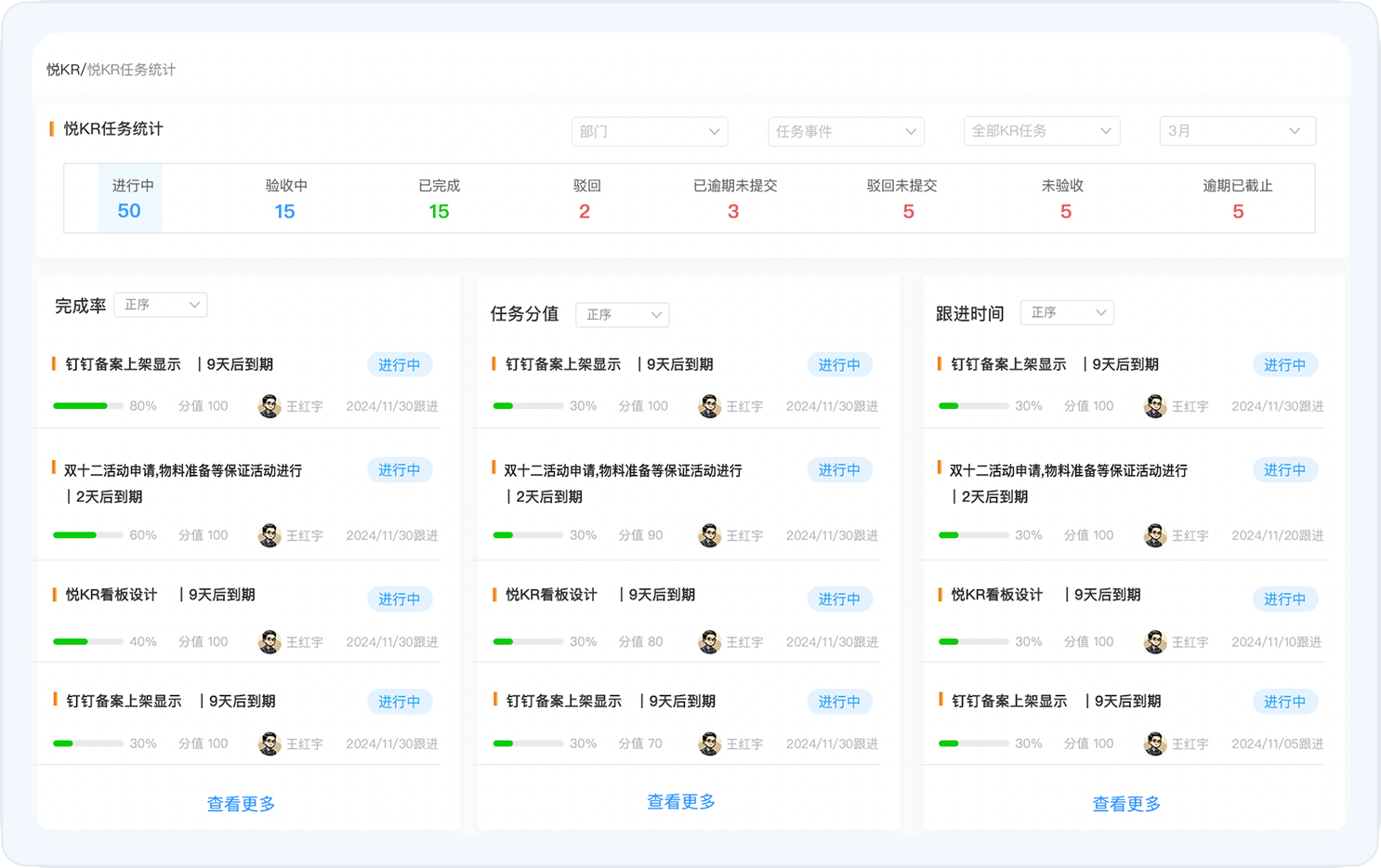Click 王红宇's avatar in the 跟进时间 column
The height and width of the screenshot is (868, 1381).
pyautogui.click(x=1154, y=405)
